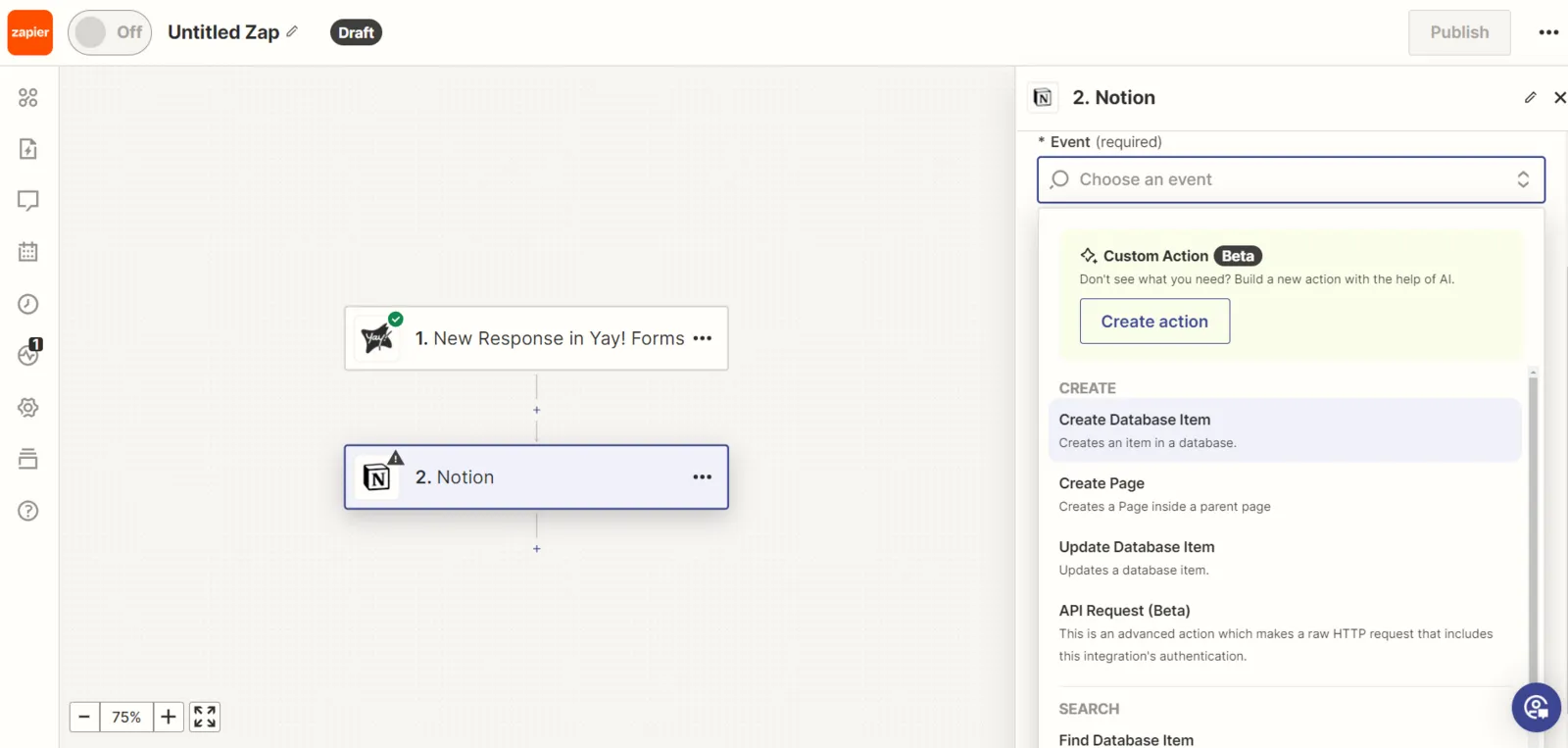The width and height of the screenshot is (1568, 748).
Task: Click the Yay! Forms app icon
Action: pyautogui.click(x=377, y=338)
